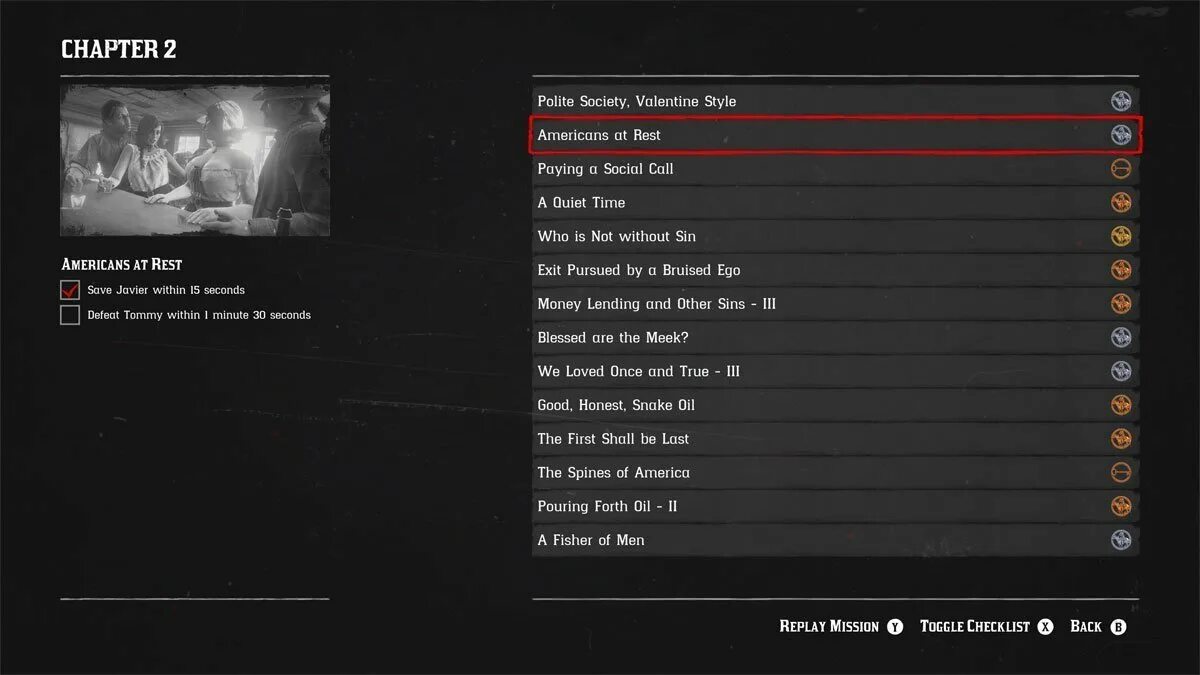Click the Replay Mission label
The height and width of the screenshot is (675, 1200).
[829, 627]
